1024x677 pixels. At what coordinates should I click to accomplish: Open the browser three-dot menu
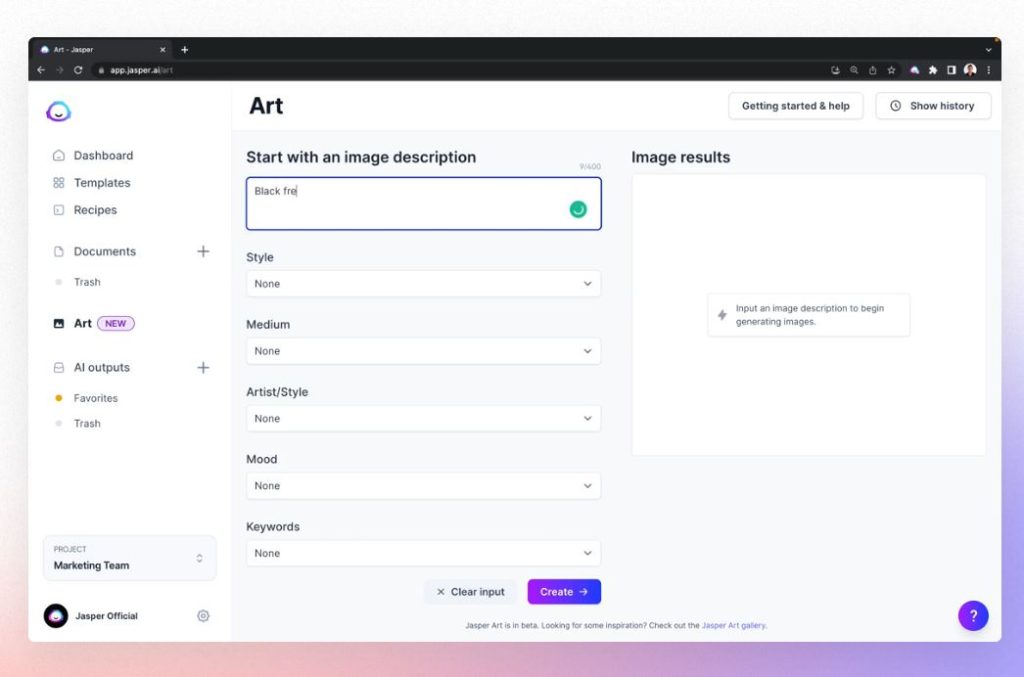pyautogui.click(x=989, y=70)
